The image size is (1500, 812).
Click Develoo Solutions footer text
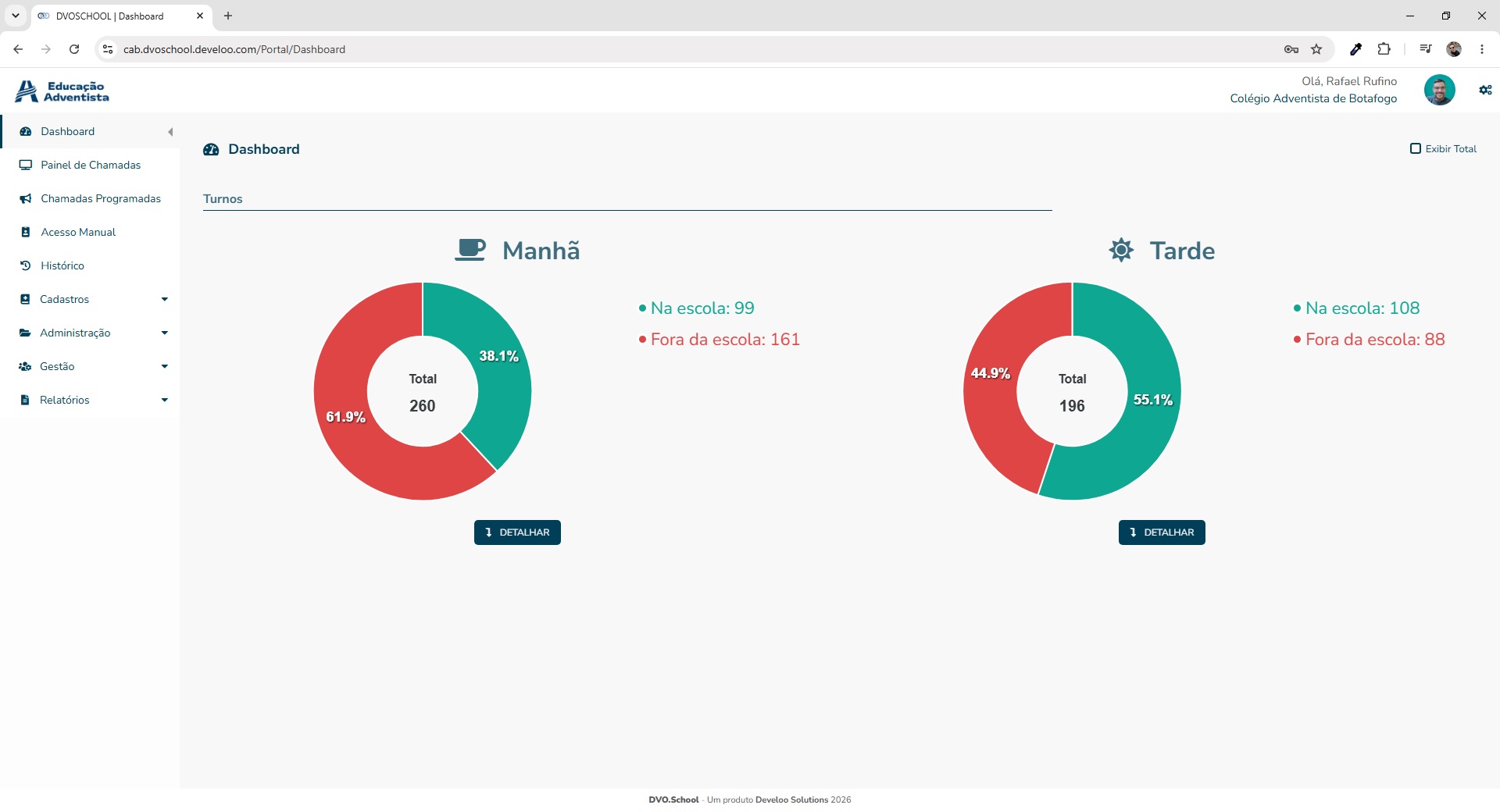[791, 800]
